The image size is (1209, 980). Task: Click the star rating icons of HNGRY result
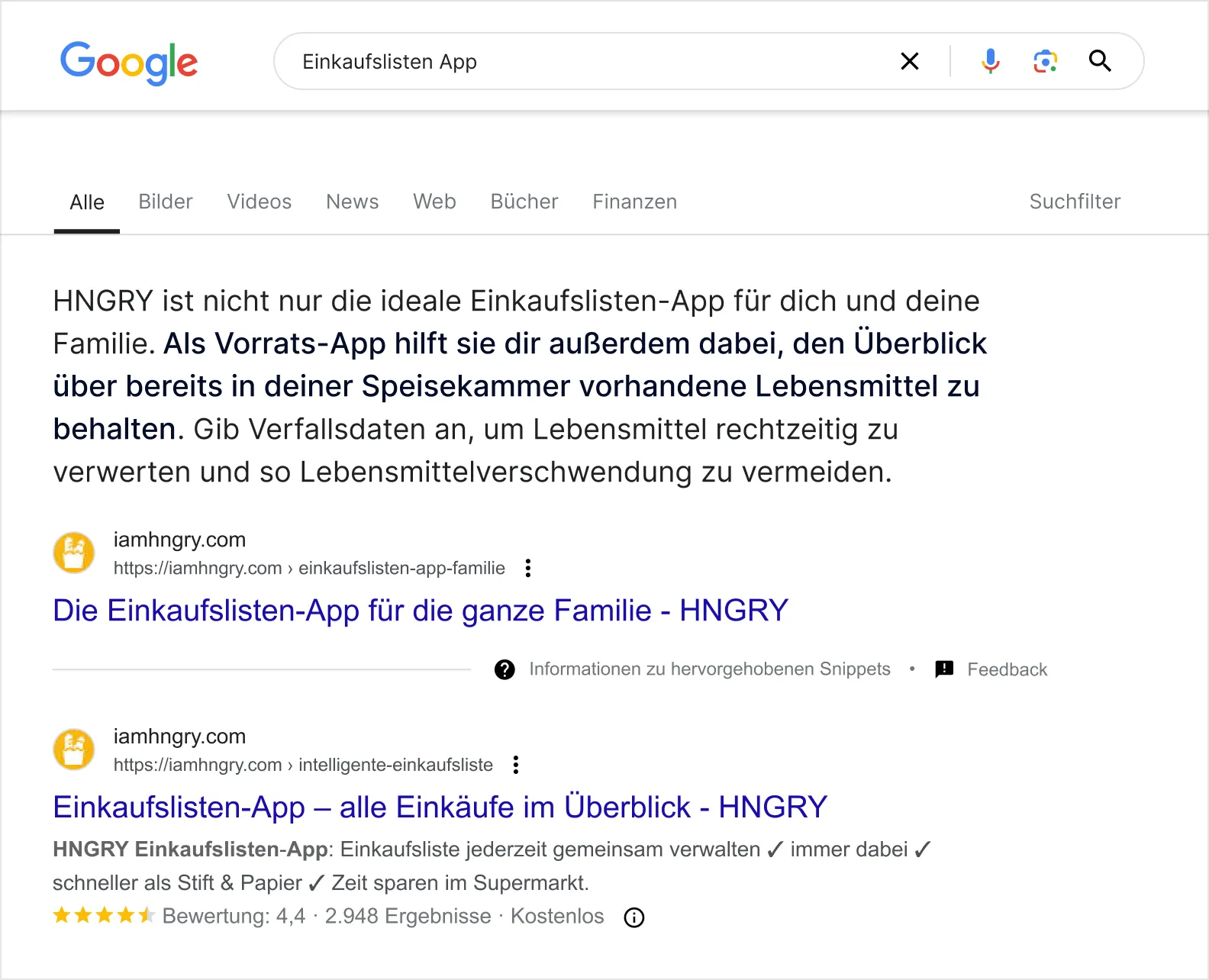pos(104,915)
